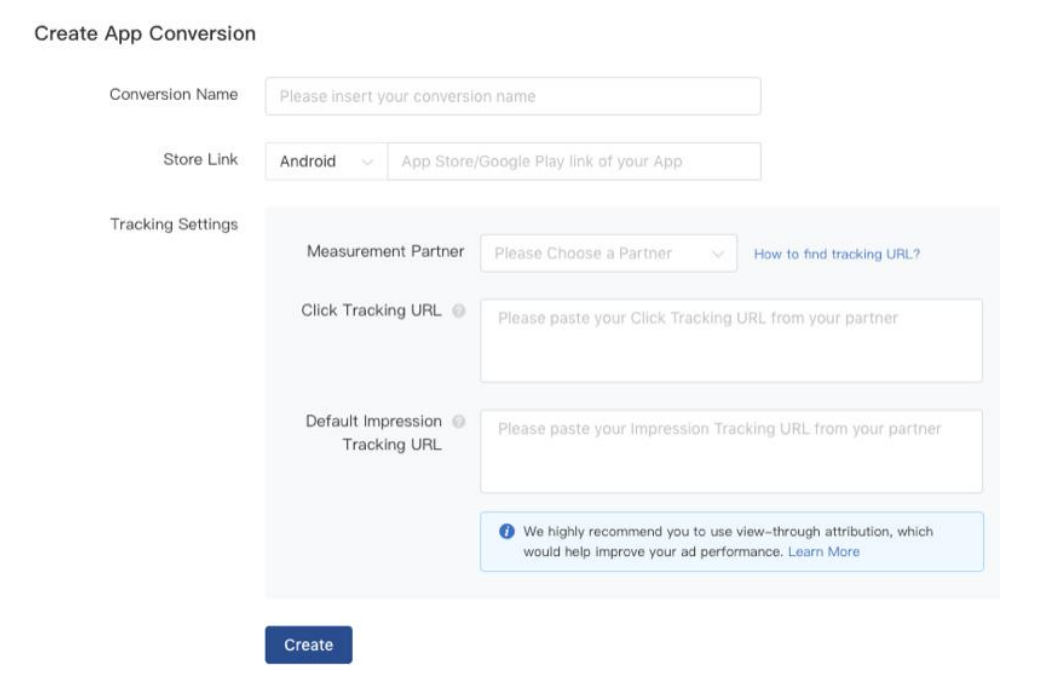Open the Android platform dropdown

(326, 162)
